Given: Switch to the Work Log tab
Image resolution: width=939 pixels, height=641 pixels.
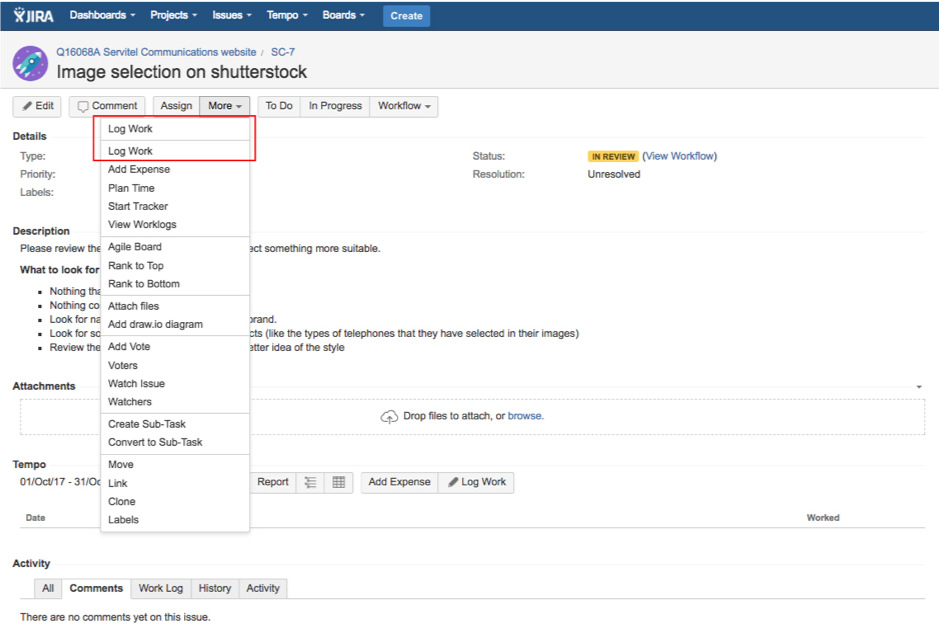Looking at the screenshot, I should 160,588.
